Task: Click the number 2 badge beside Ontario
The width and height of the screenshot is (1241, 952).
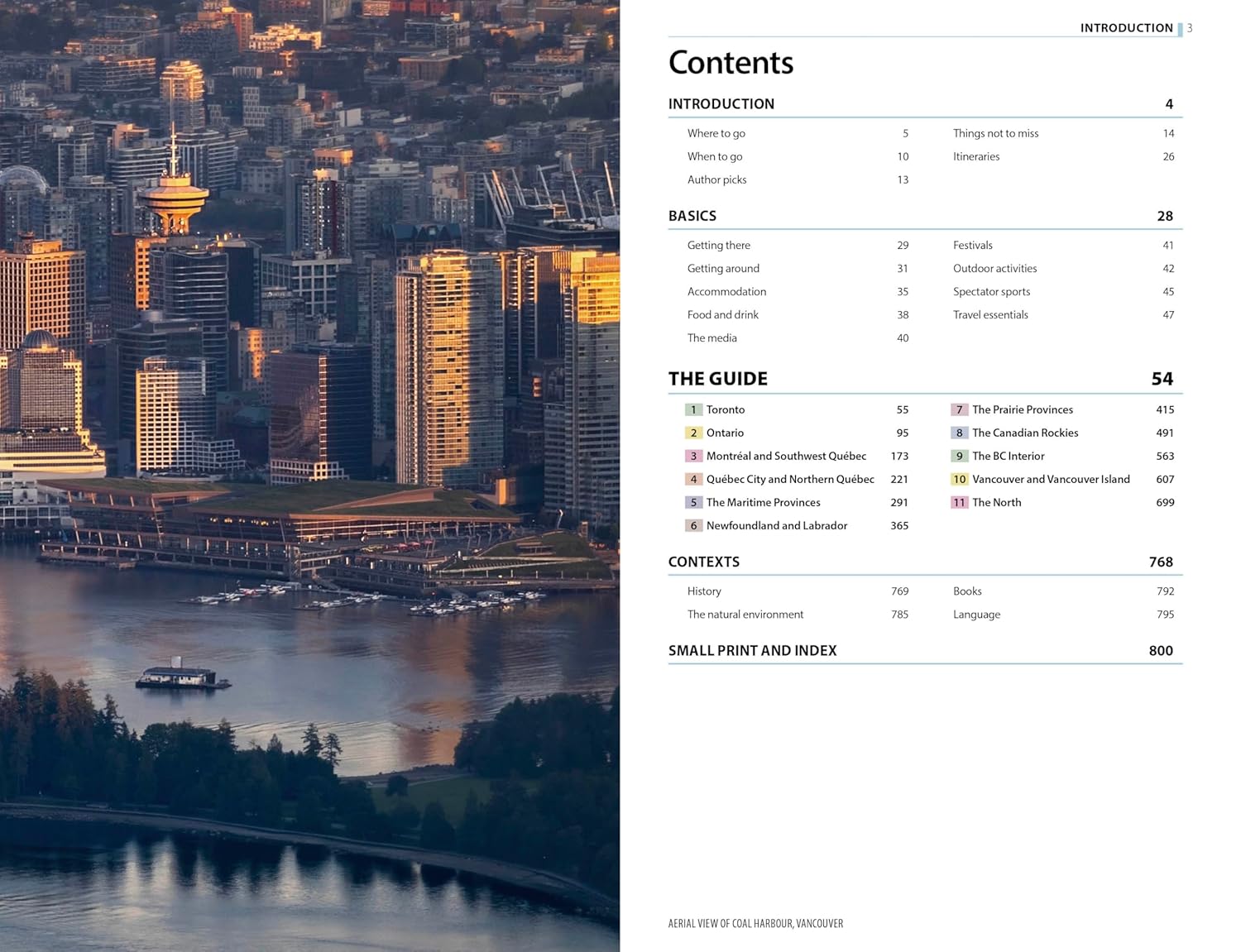Action: click(693, 433)
